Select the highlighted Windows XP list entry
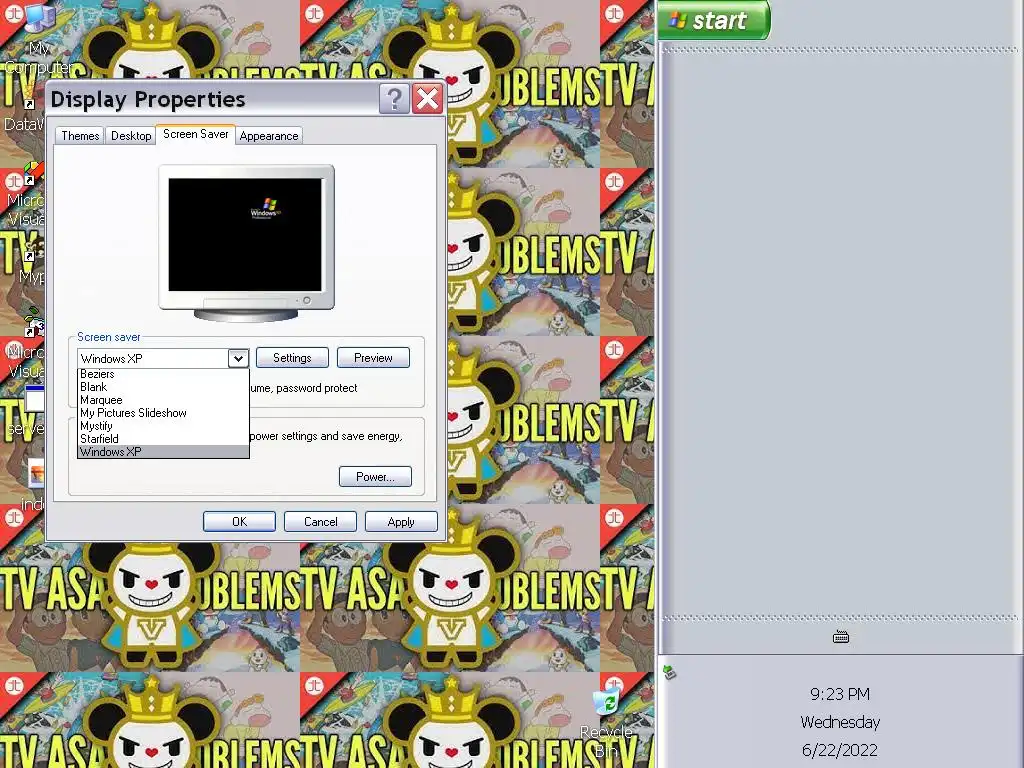The width and height of the screenshot is (1024, 768). pos(163,451)
